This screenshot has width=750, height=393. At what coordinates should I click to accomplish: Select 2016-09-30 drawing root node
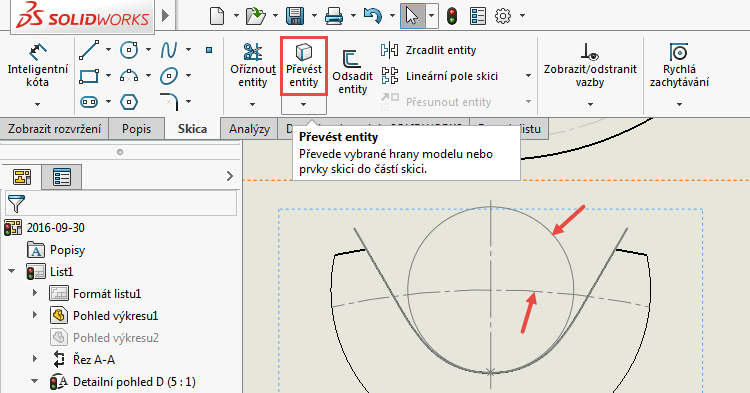pyautogui.click(x=44, y=228)
